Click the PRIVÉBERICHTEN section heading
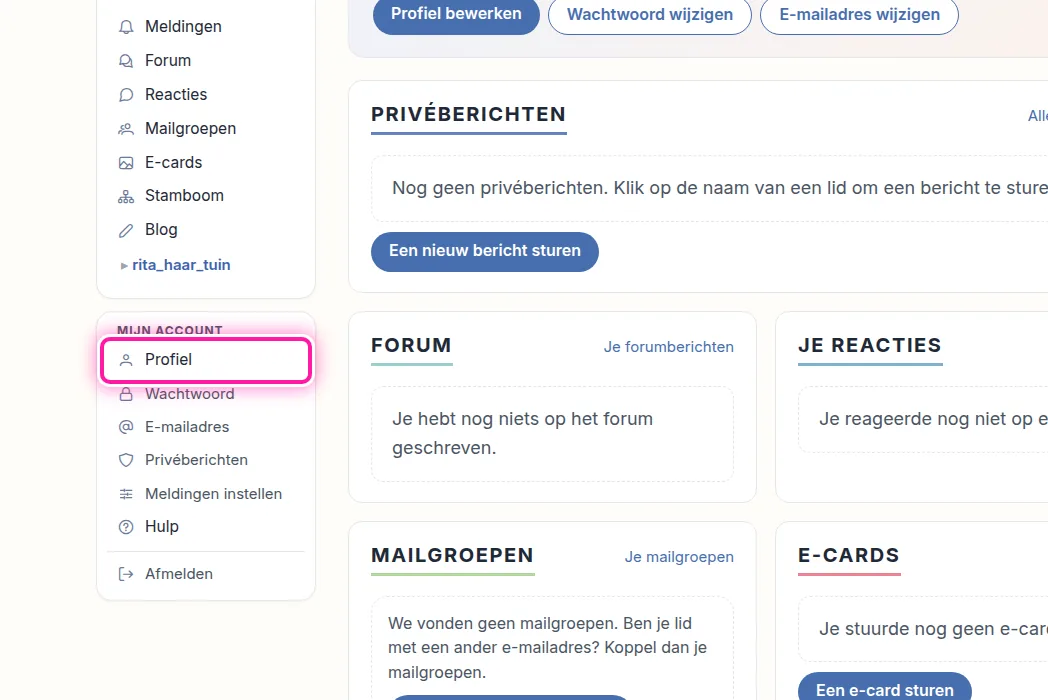 point(469,114)
